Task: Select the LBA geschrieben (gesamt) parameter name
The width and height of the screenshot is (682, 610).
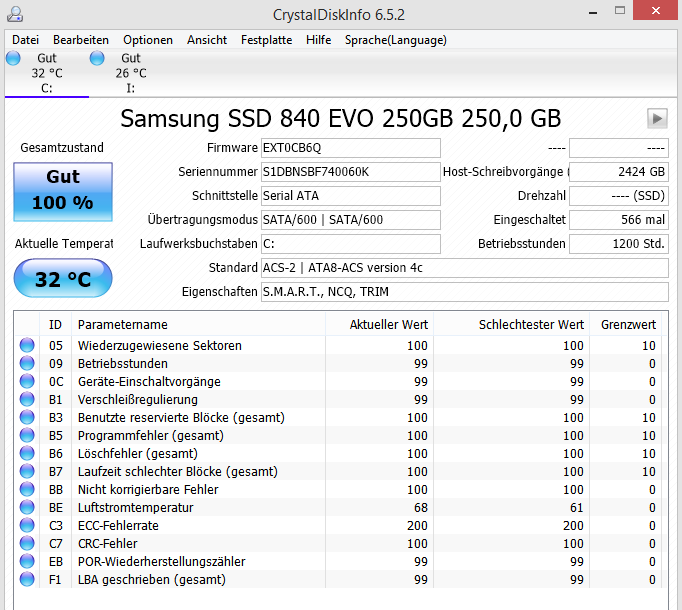Action: tap(152, 580)
